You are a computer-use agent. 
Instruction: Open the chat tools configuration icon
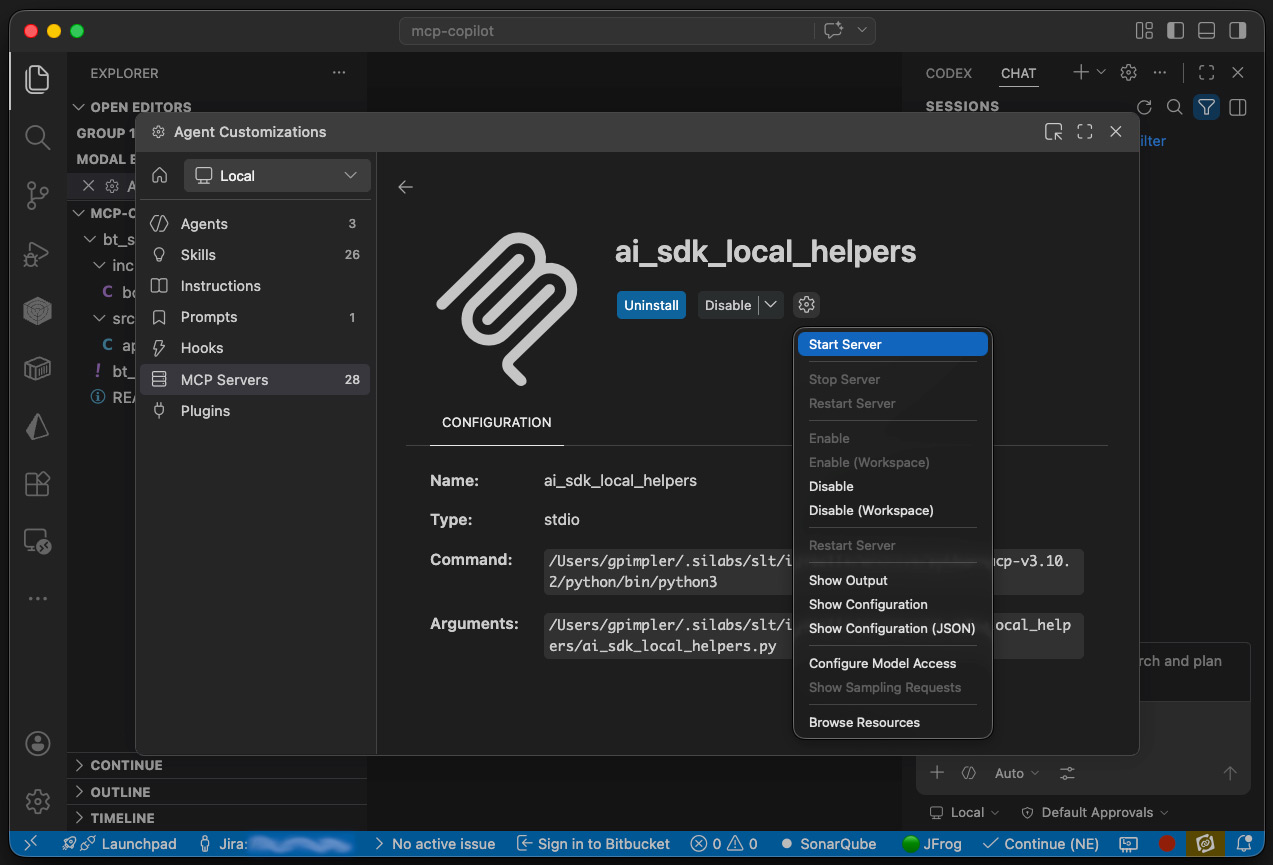1067,773
